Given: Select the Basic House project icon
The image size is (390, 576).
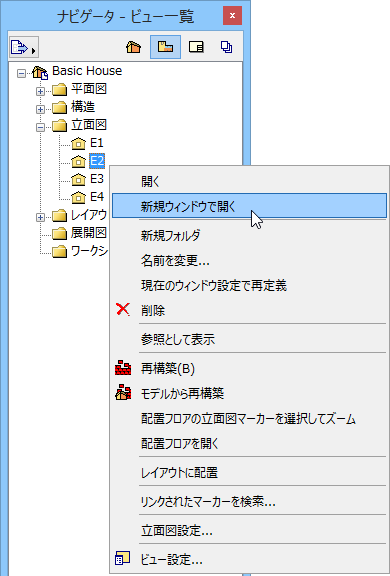Looking at the screenshot, I should coord(40,72).
